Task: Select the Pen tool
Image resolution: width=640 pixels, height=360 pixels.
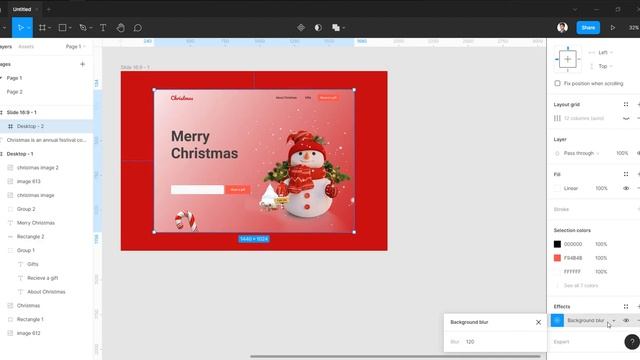Action: pyautogui.click(x=83, y=28)
